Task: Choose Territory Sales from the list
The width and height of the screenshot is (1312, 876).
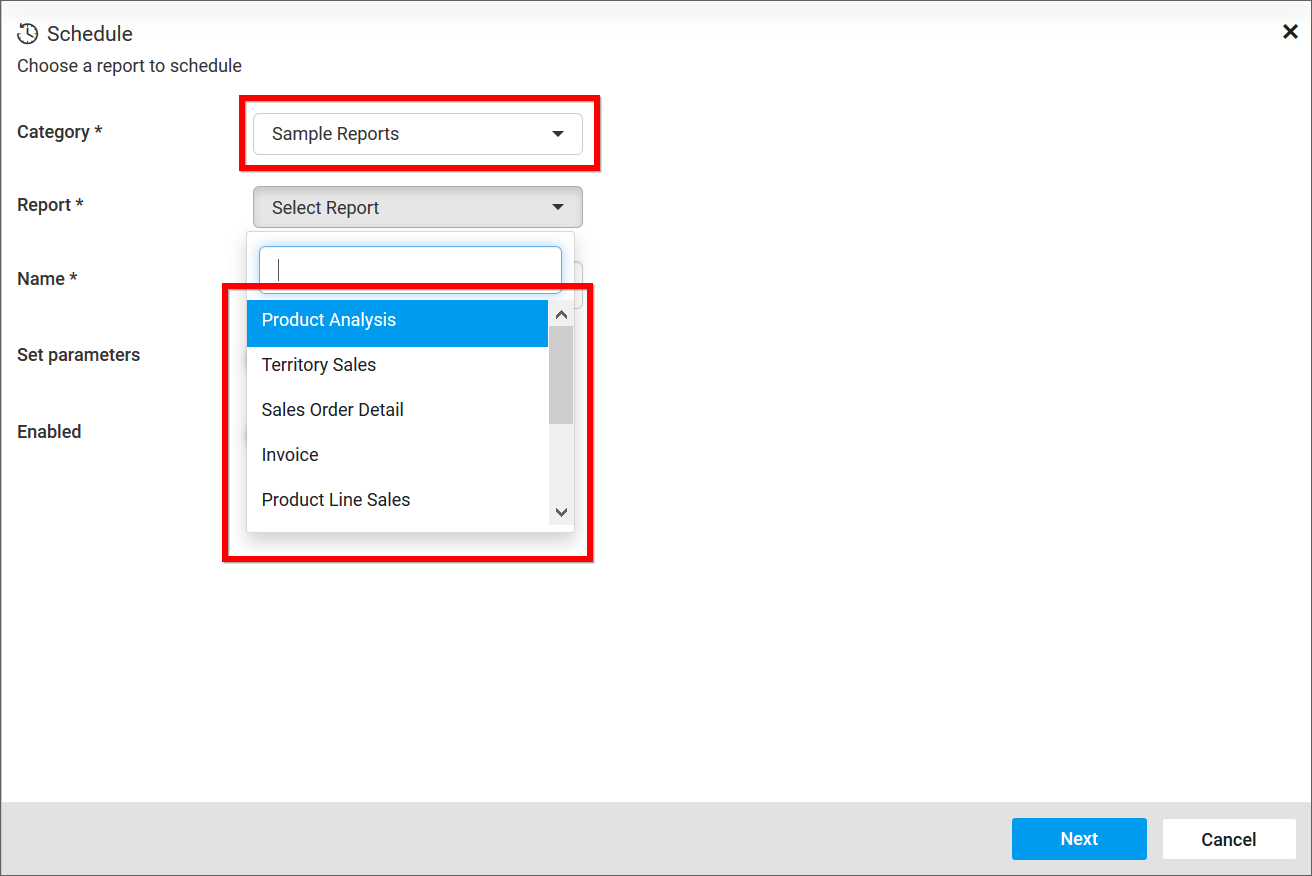Action: [397, 365]
